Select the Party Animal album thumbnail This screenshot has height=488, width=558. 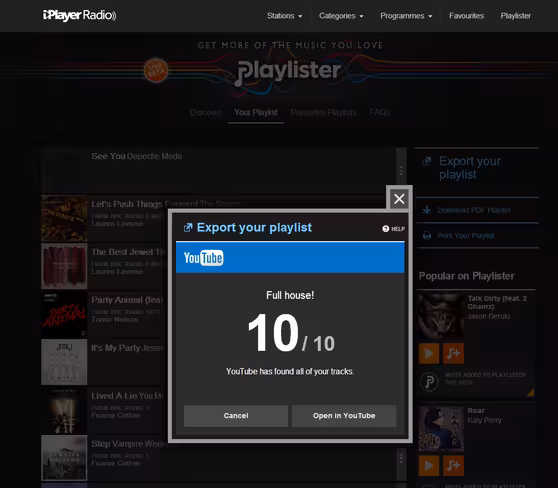(64, 315)
